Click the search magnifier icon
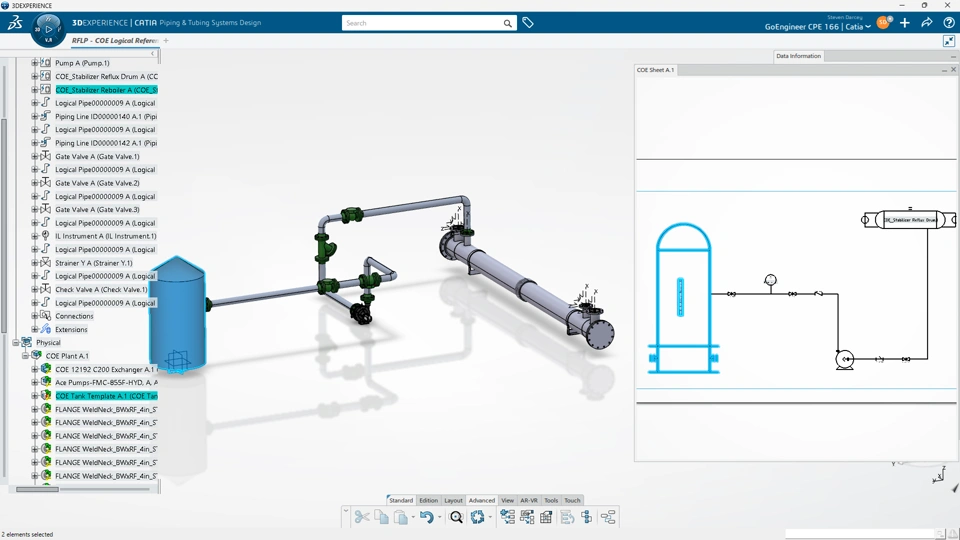The width and height of the screenshot is (960, 540). 508,23
